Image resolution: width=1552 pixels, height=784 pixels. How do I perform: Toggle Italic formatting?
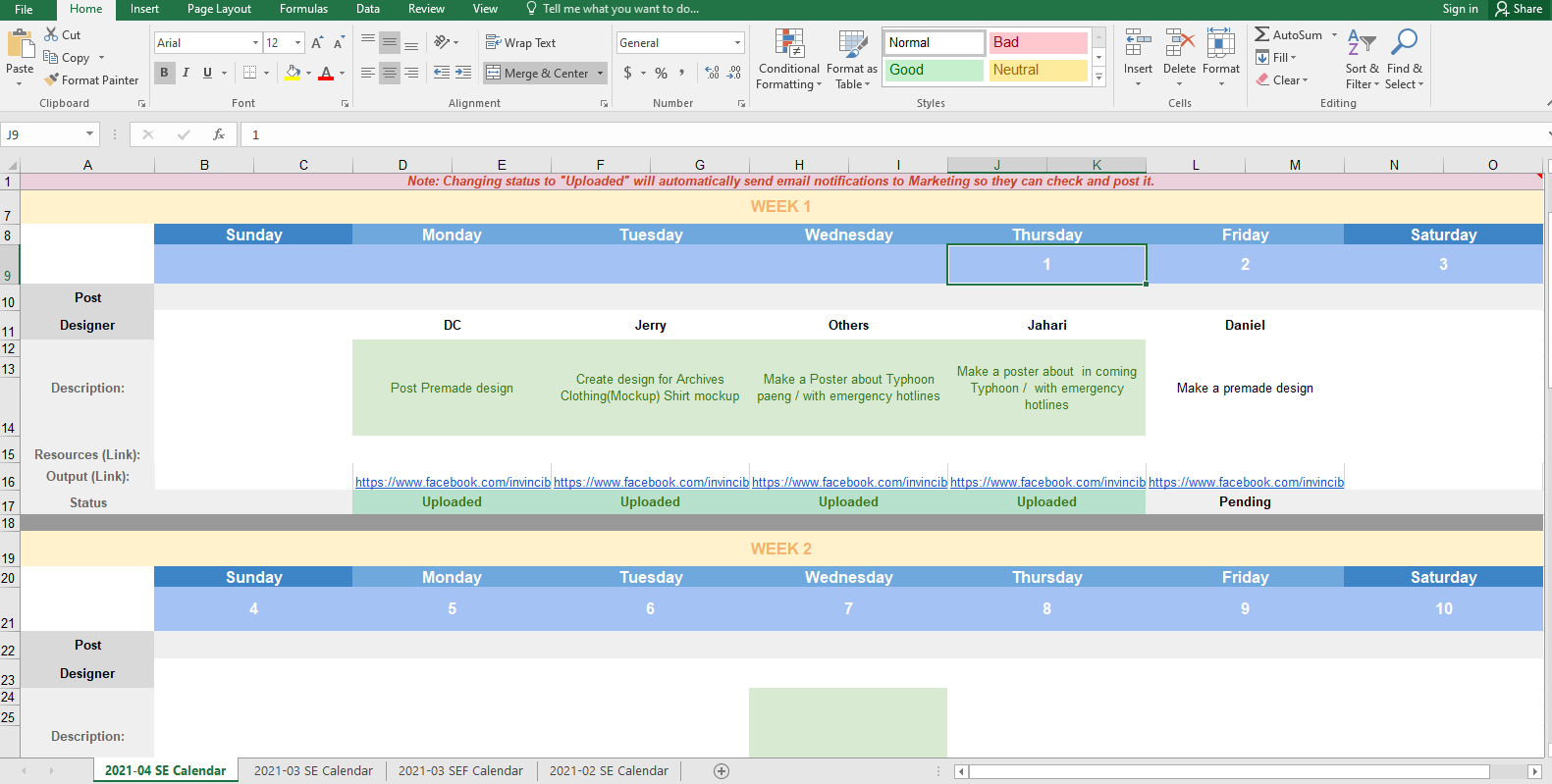coord(186,73)
